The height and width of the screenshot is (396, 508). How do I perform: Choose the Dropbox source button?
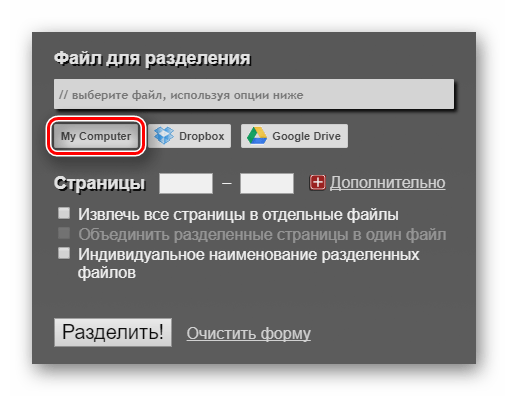[189, 136]
